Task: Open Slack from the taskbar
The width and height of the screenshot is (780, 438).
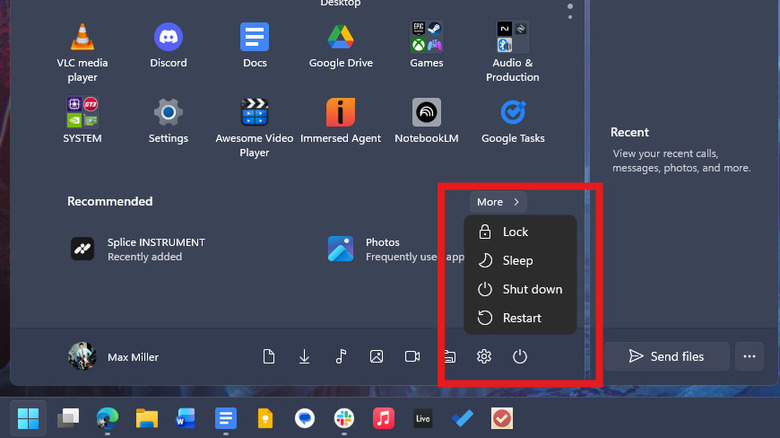Action: 344,418
